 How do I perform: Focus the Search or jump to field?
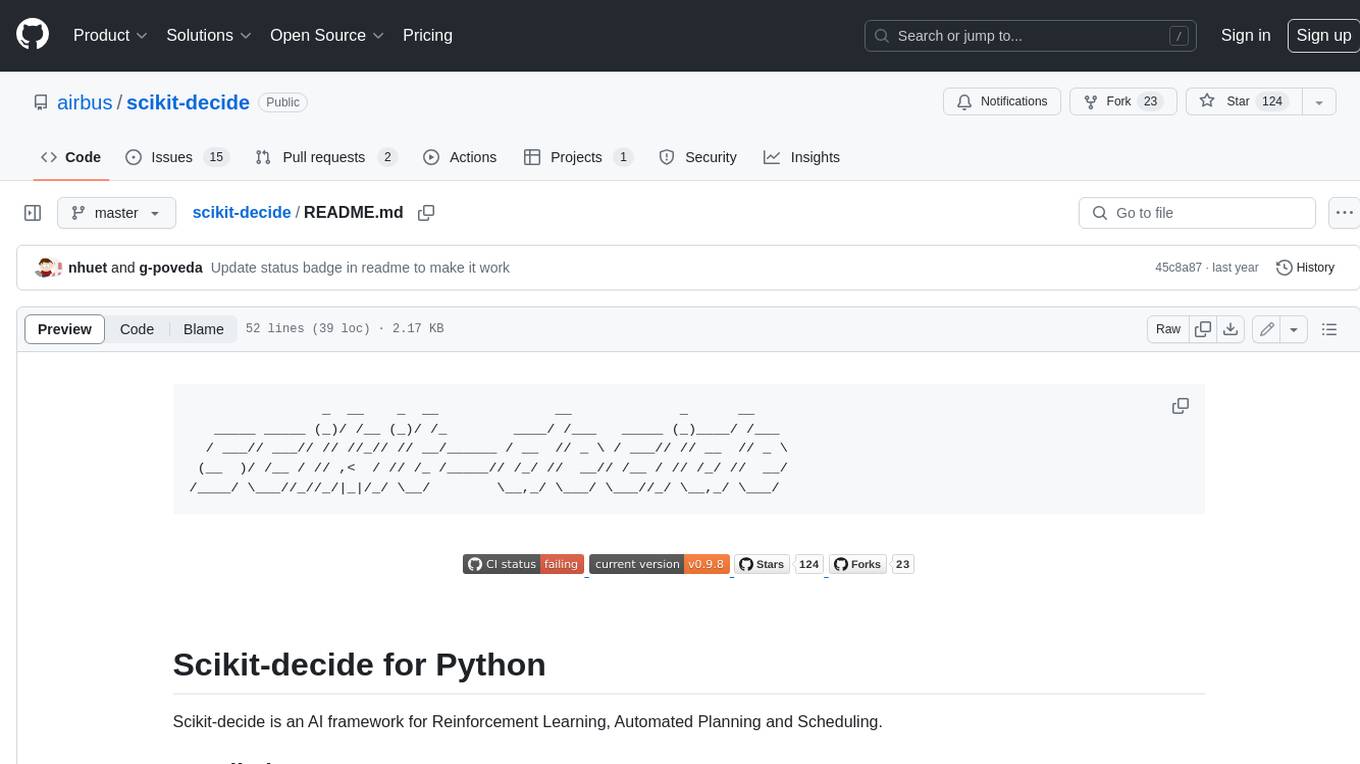tap(1031, 36)
